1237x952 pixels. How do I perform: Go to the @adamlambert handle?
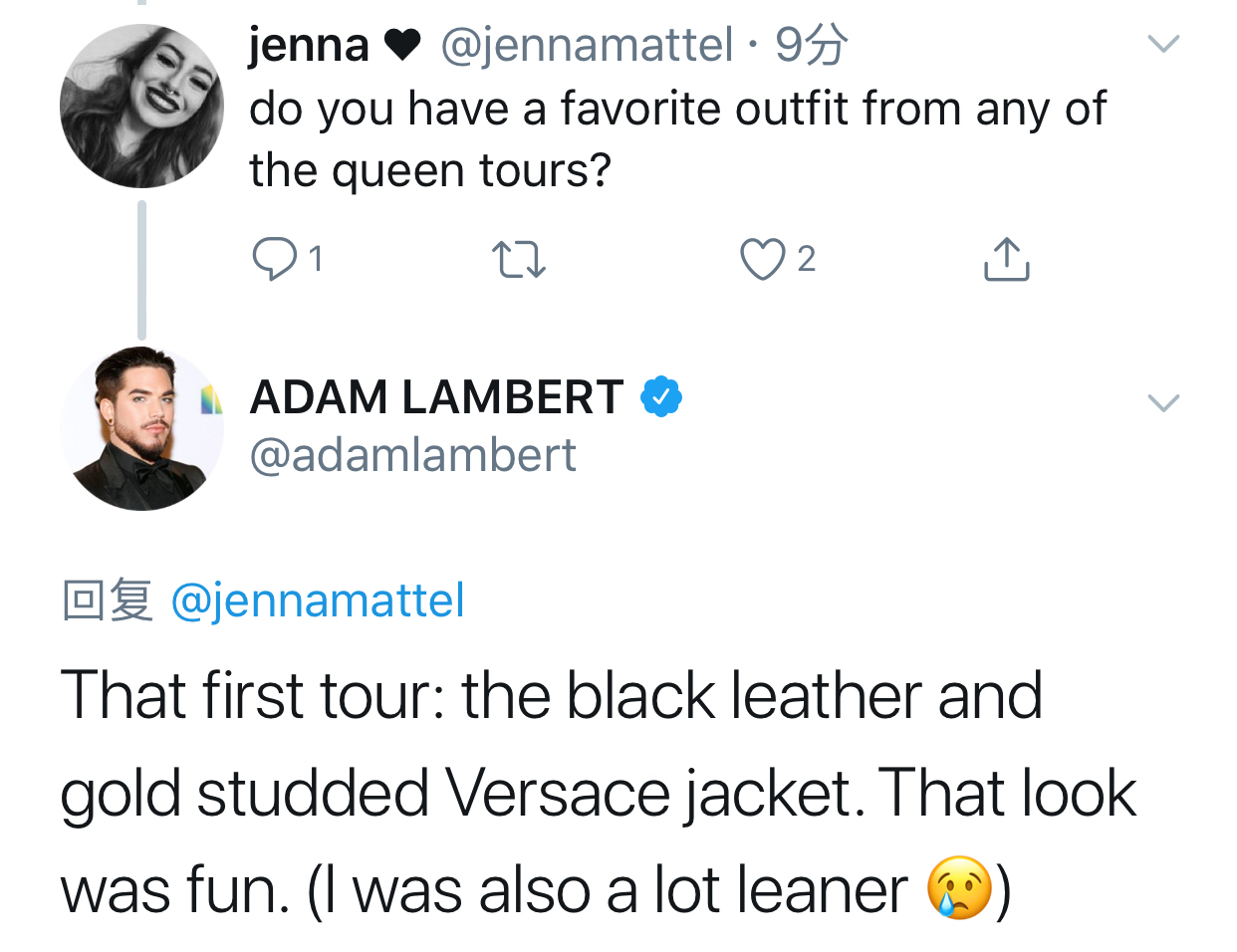coord(412,456)
